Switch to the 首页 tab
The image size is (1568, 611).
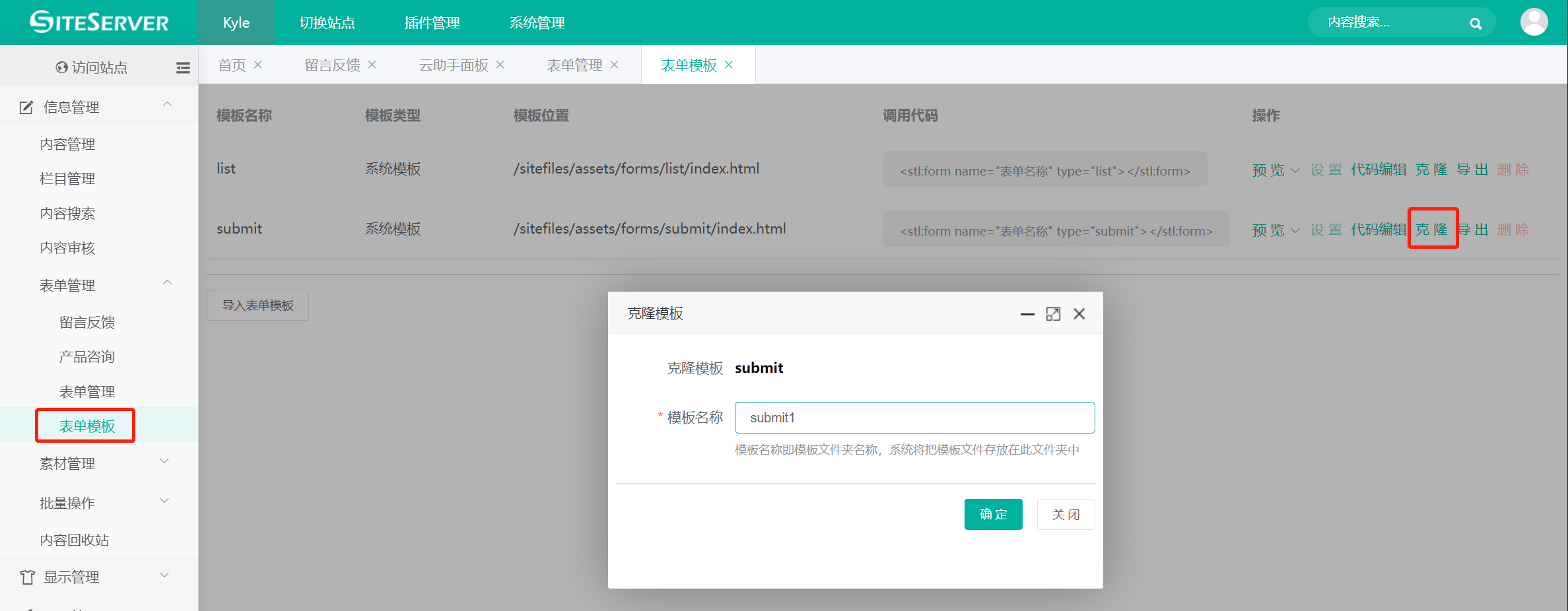point(232,65)
